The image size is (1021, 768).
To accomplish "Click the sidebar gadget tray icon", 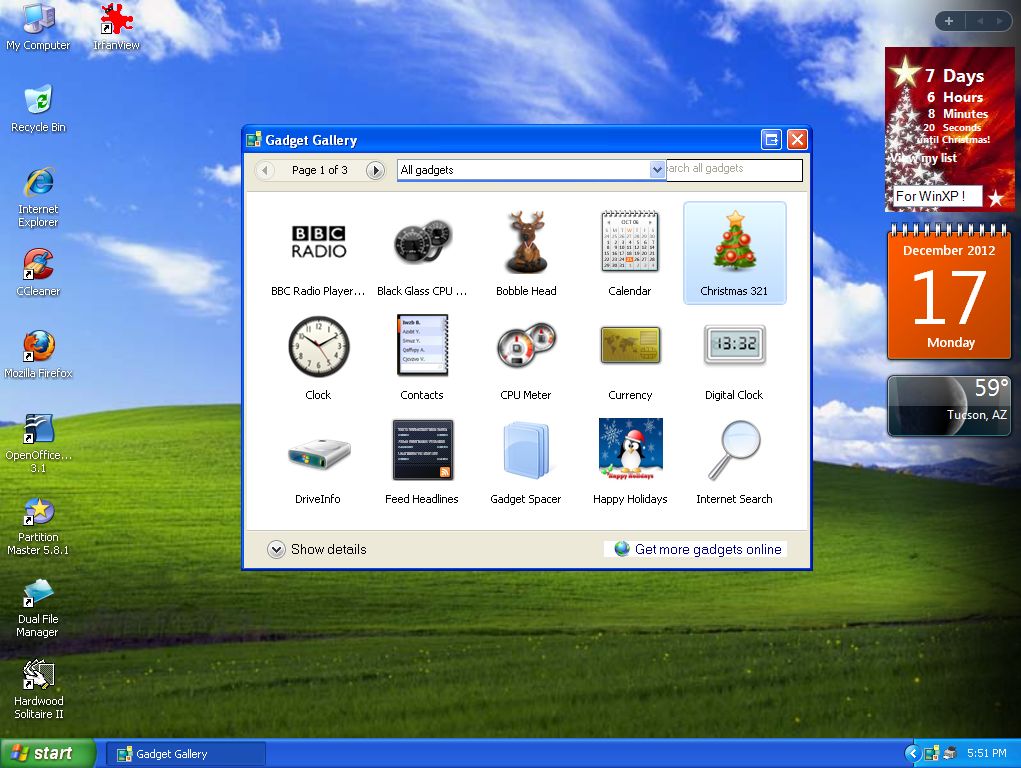I will point(932,754).
